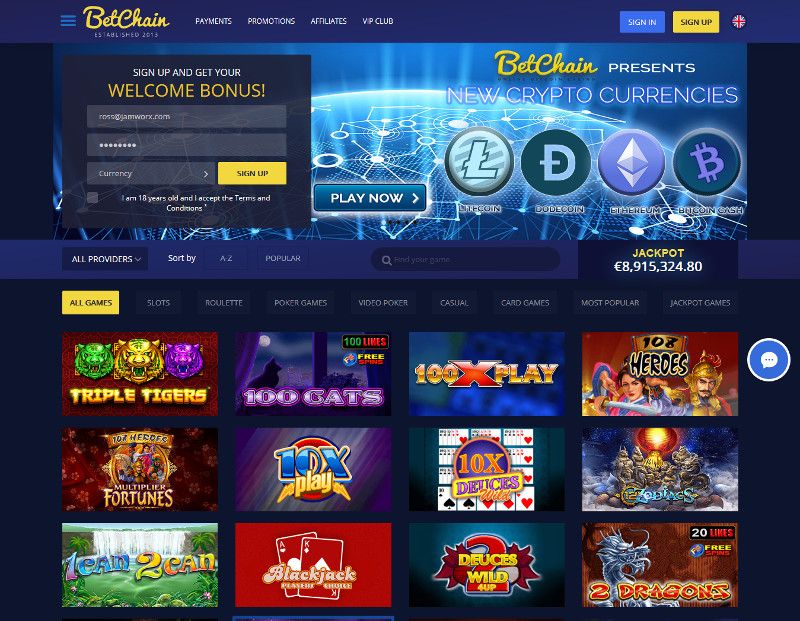Click the BetChain logo in header

pos(126,21)
